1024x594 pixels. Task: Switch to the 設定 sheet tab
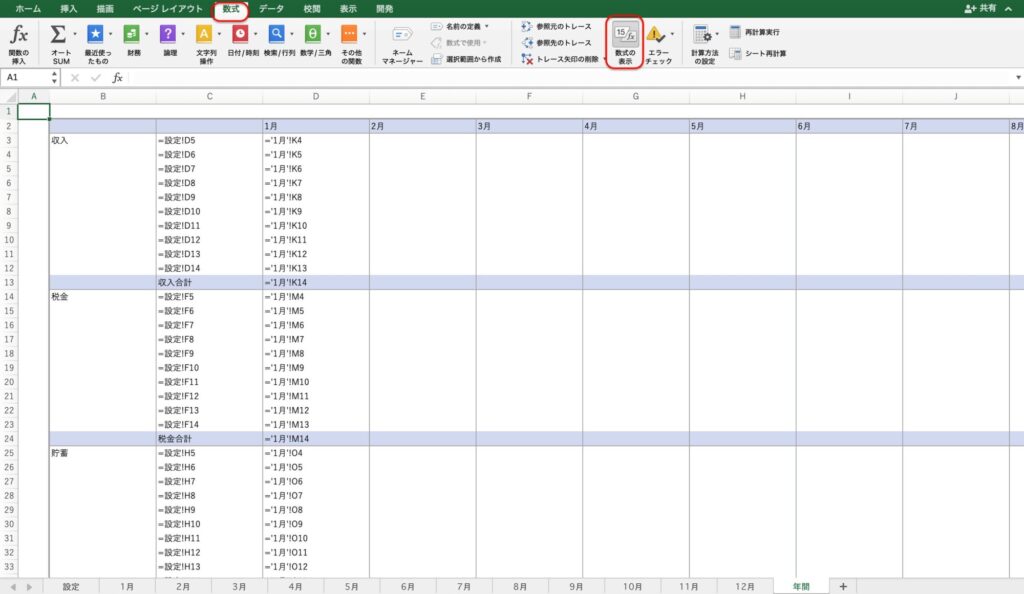click(71, 586)
